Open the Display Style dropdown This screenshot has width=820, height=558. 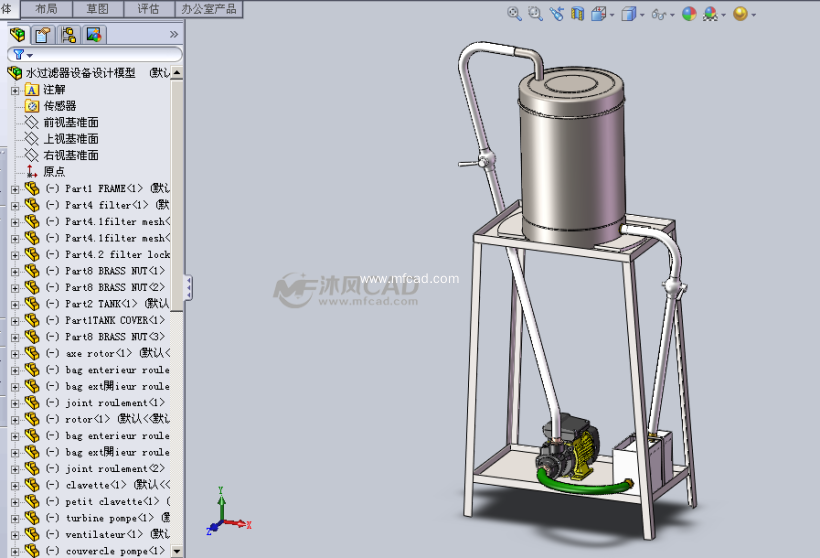tap(631, 14)
